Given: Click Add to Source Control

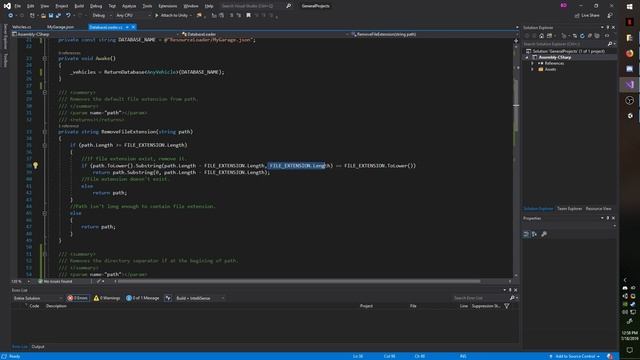Looking at the screenshot, I should coord(575,356).
